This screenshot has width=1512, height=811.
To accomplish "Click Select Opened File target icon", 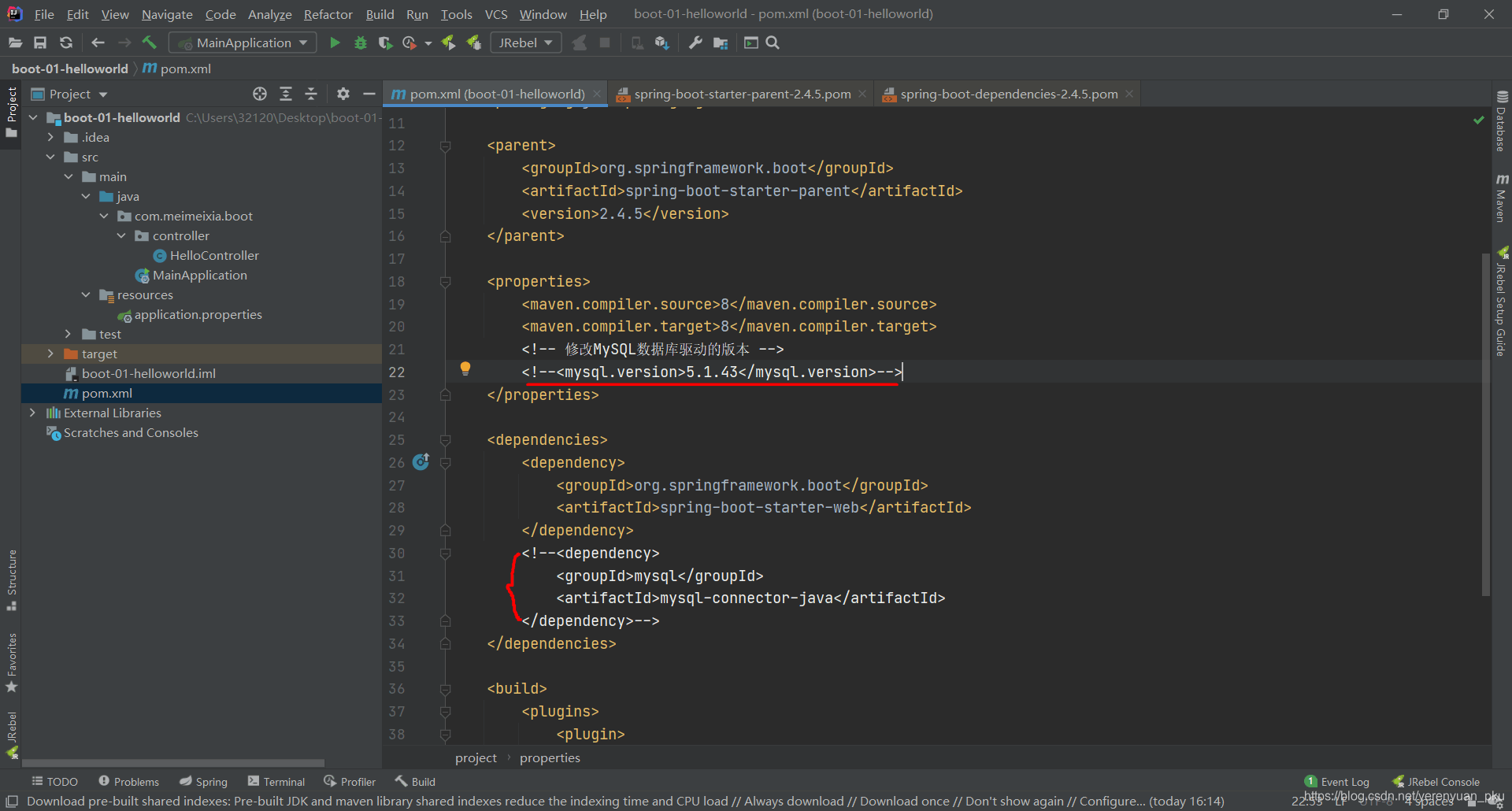I will pos(260,94).
